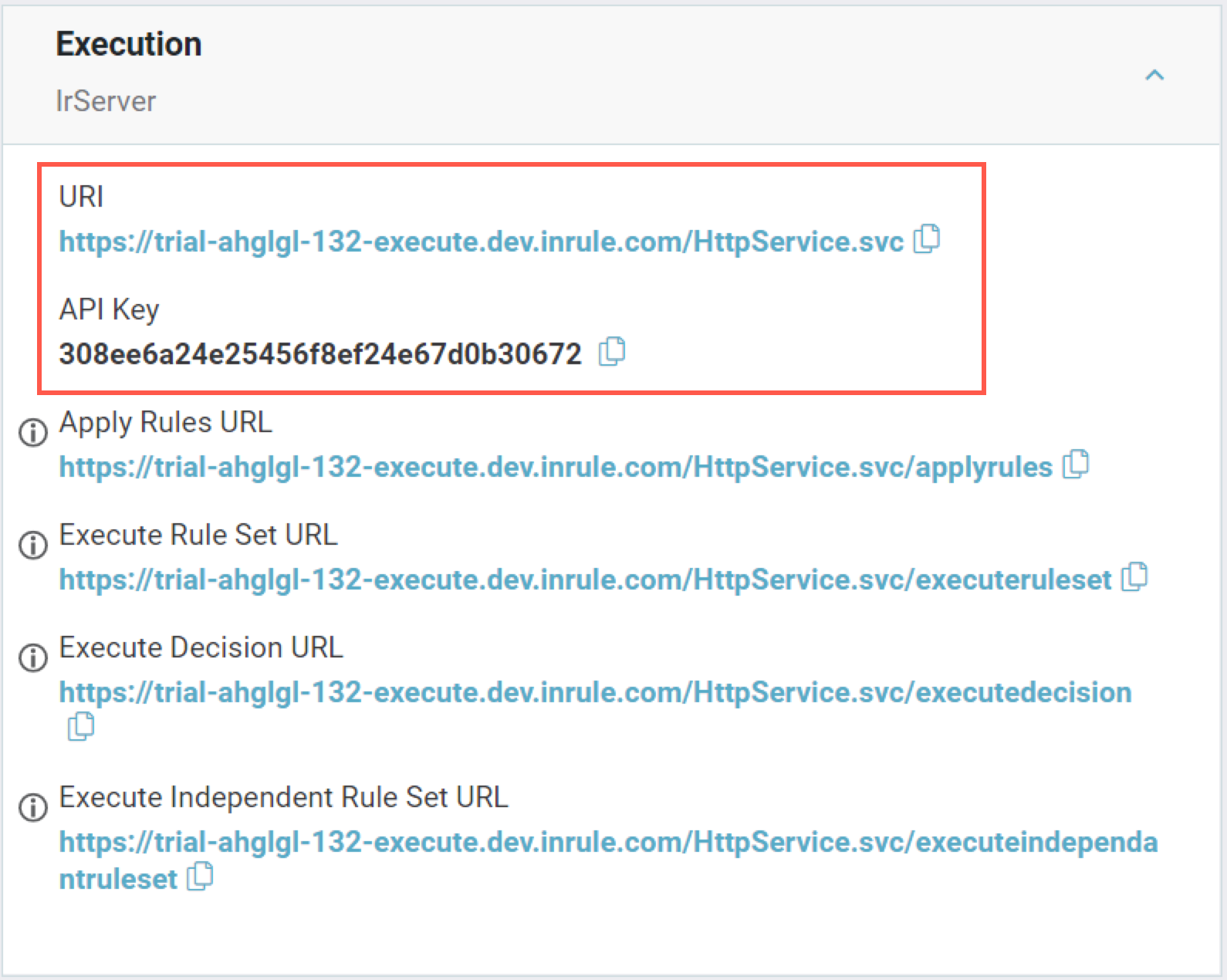Viewport: 1227px width, 980px height.
Task: Click the IrServer subtitle text
Action: (x=106, y=101)
